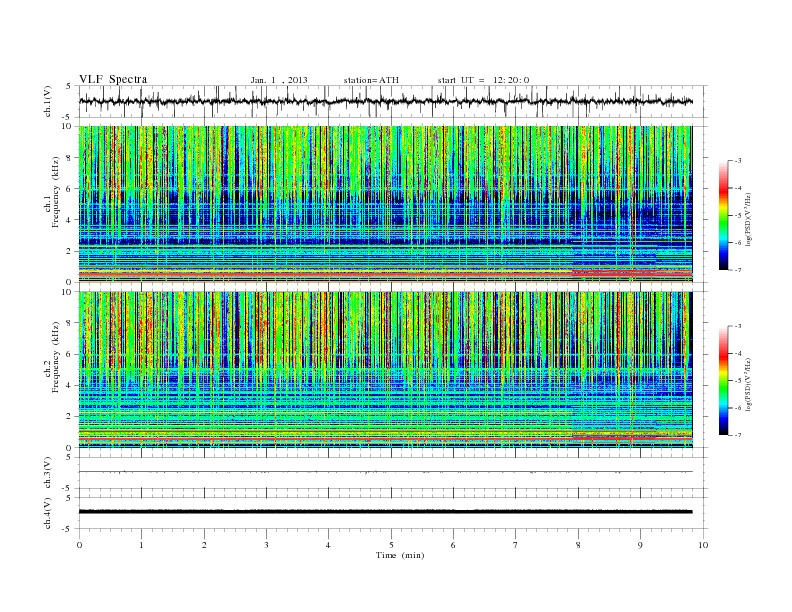The image size is (792, 612).
Task: Click the ch.3 waveform trace panel
Action: pyautogui.click(x=393, y=473)
